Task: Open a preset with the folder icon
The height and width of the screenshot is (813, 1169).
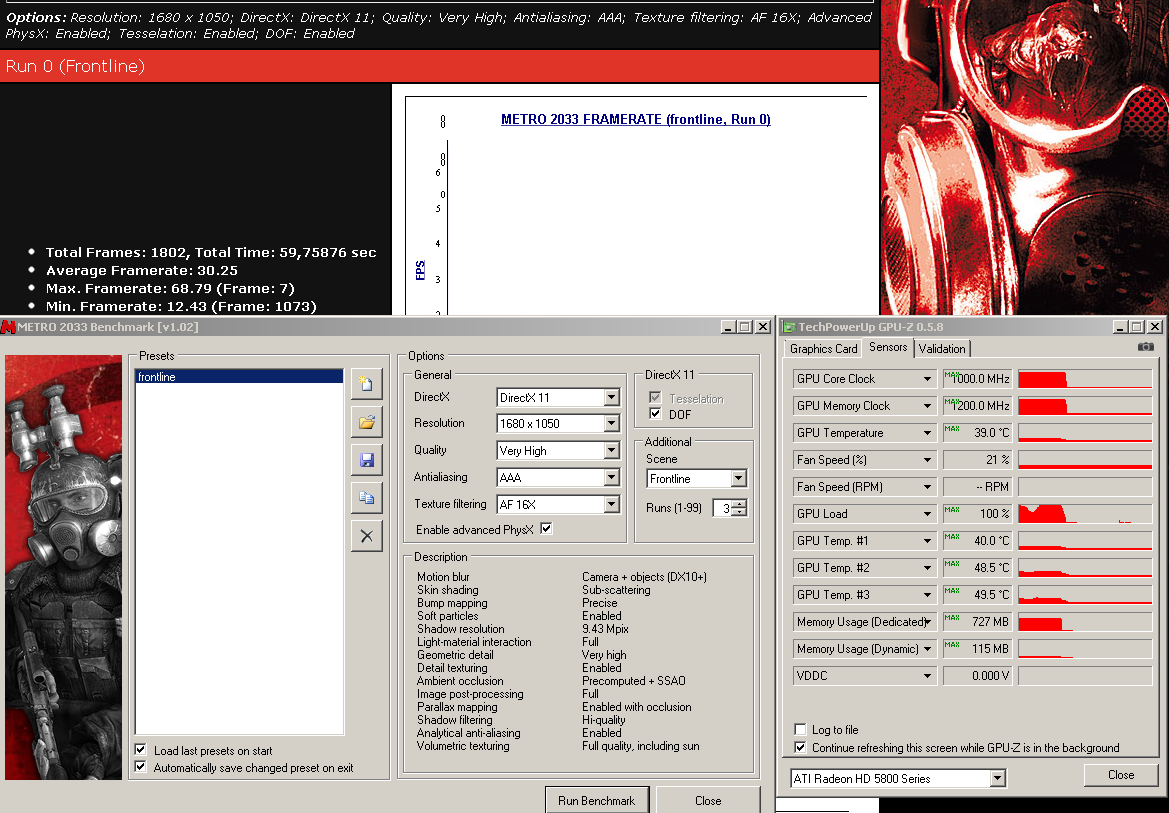Action: point(367,422)
